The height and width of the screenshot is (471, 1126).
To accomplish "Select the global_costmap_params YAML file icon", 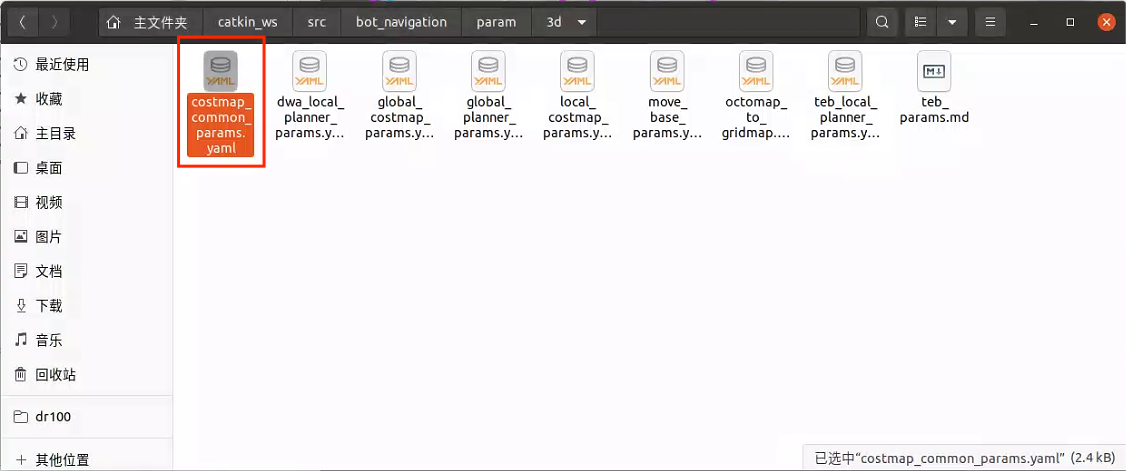I will [x=399, y=71].
